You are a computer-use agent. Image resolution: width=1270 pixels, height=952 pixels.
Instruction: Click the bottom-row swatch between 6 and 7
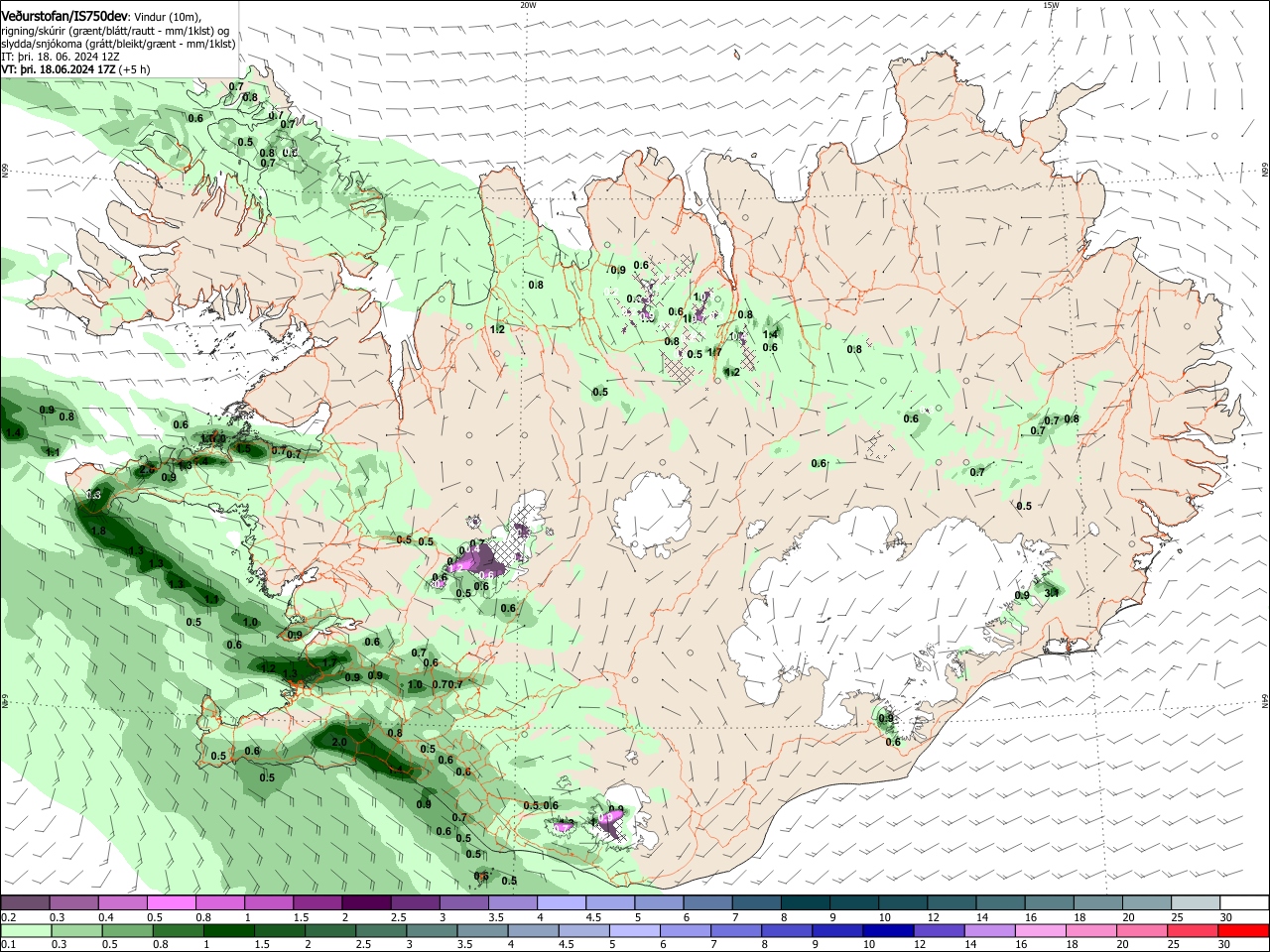pyautogui.click(x=685, y=930)
